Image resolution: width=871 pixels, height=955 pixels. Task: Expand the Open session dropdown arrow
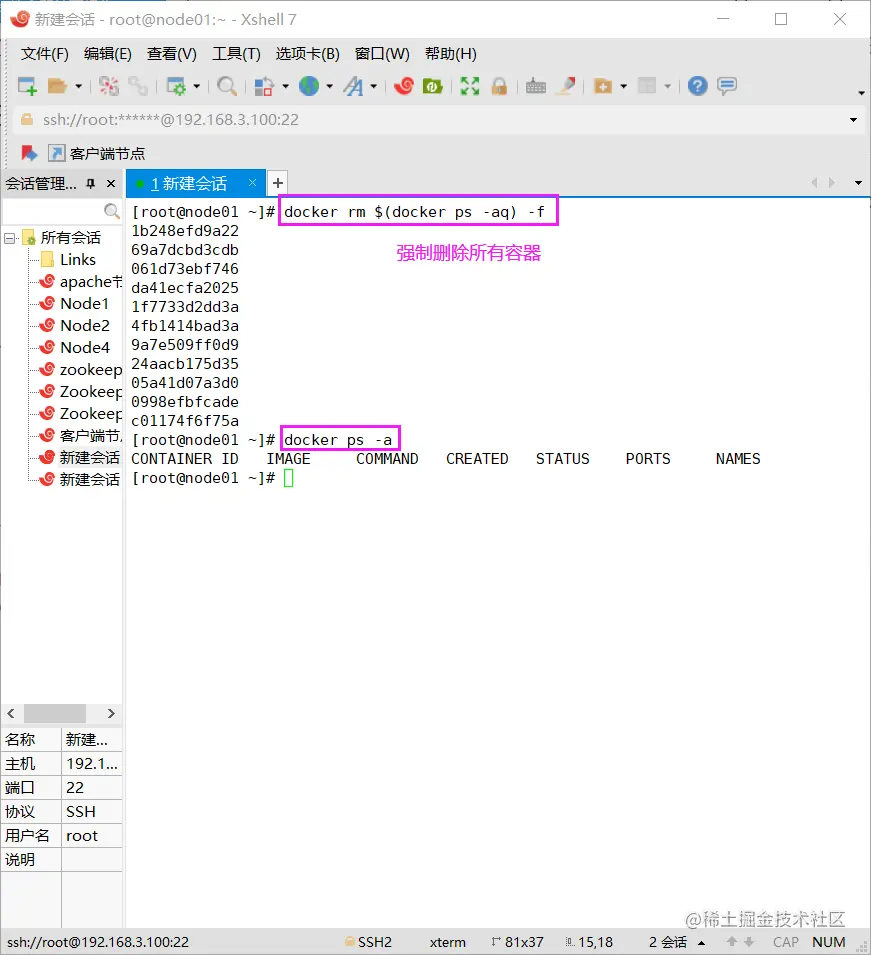[79, 86]
